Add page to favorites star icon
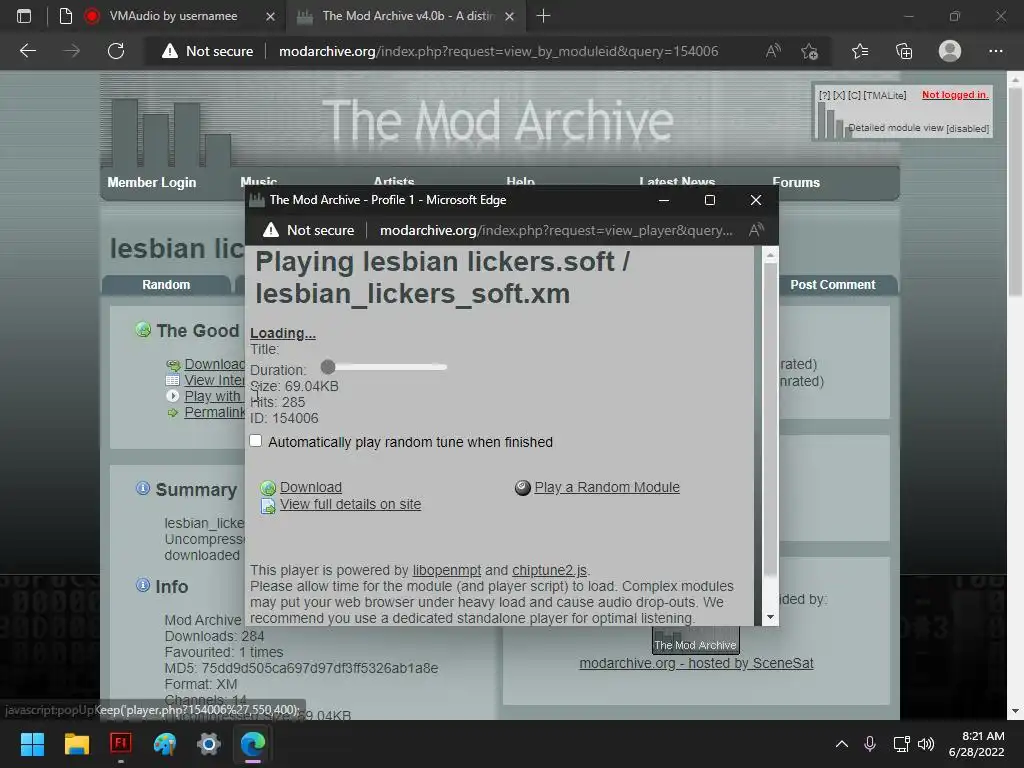 (810, 51)
